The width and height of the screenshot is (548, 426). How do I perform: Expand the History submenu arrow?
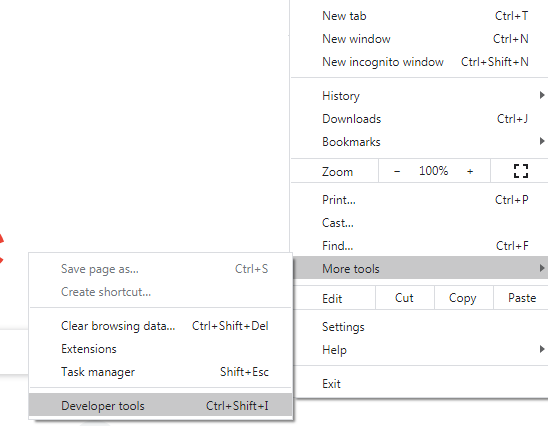coord(542,95)
